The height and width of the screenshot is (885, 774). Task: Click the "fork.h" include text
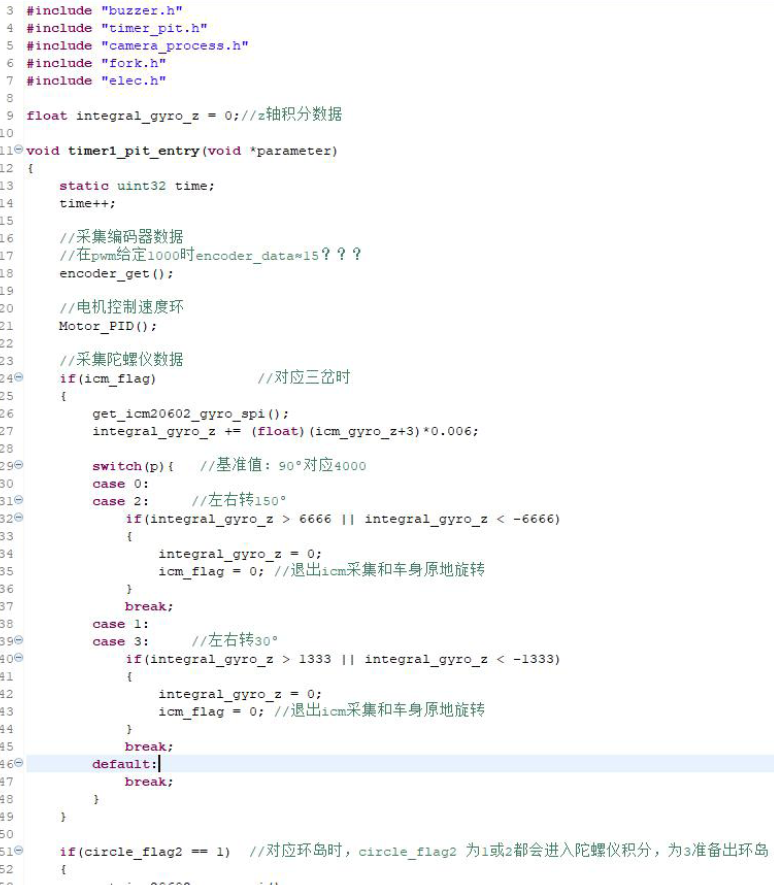133,63
